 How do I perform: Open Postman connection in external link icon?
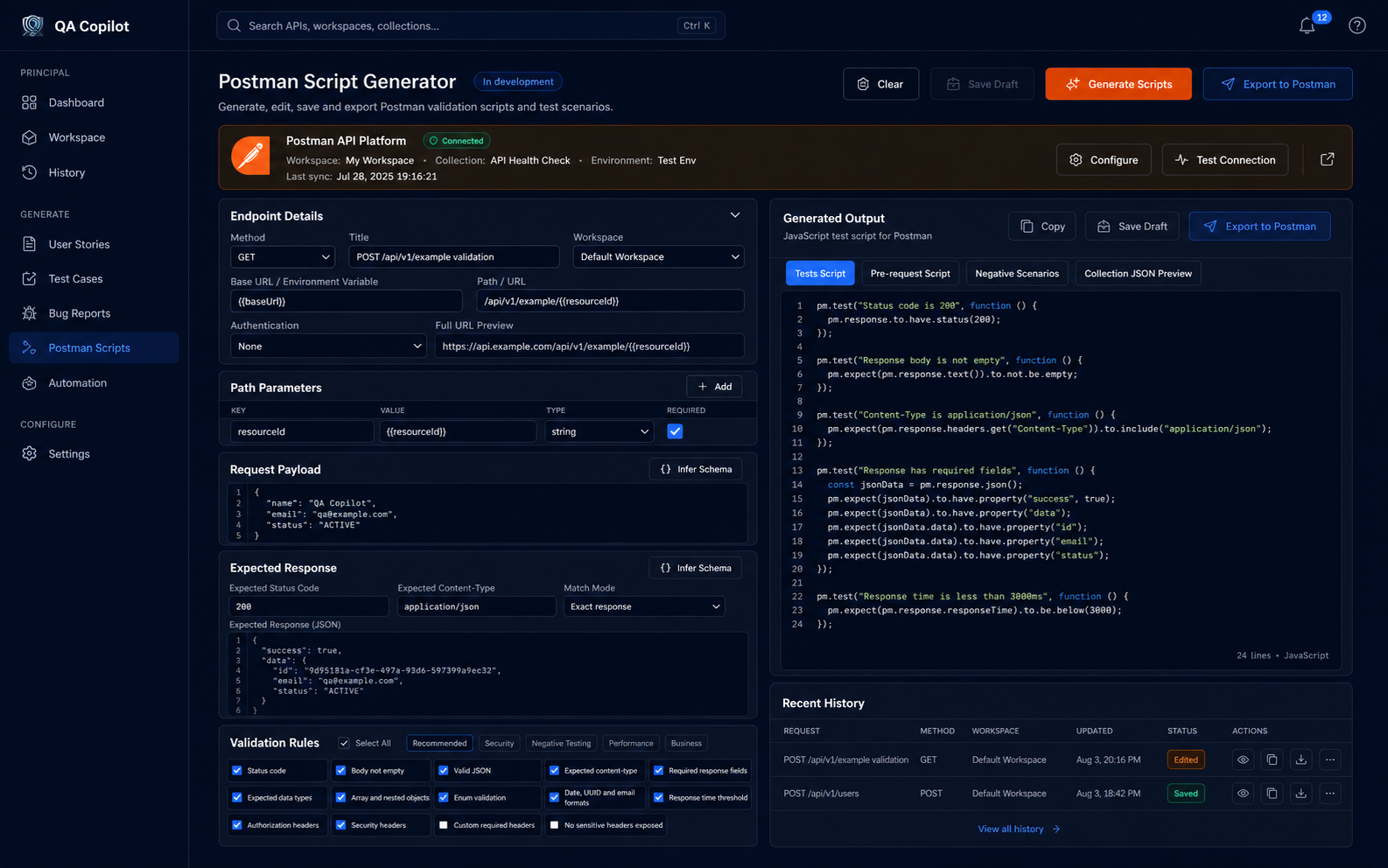[1328, 159]
